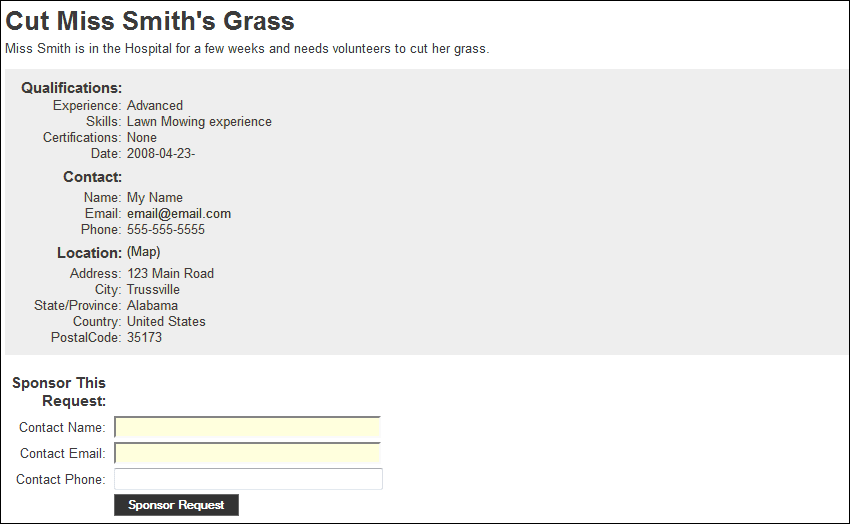850x524 pixels.
Task: Open the (Map) link next to Location
Action: (x=143, y=252)
